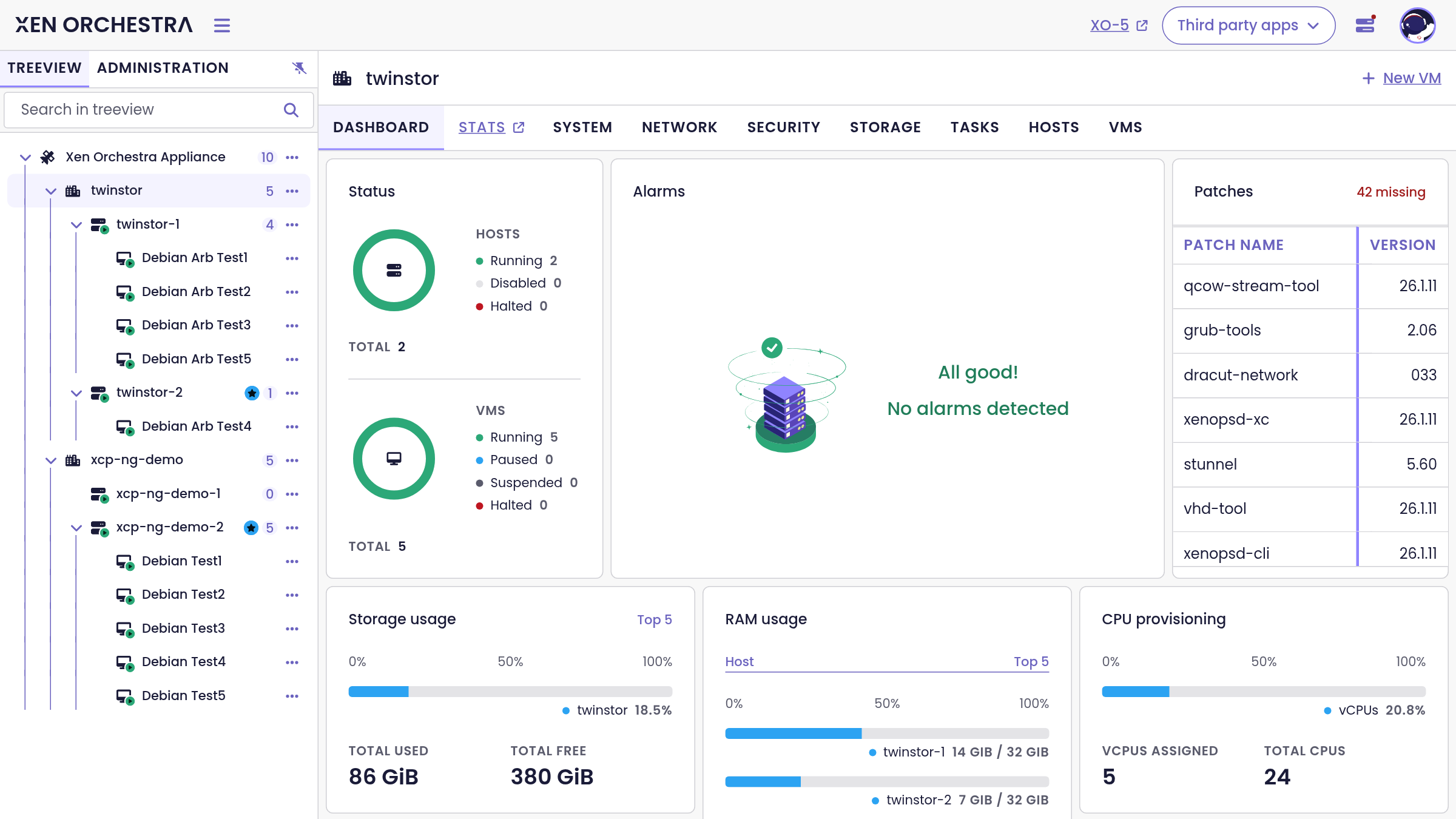The height and width of the screenshot is (819, 1456).
Task: Open the VMs tab
Action: [x=1125, y=127]
